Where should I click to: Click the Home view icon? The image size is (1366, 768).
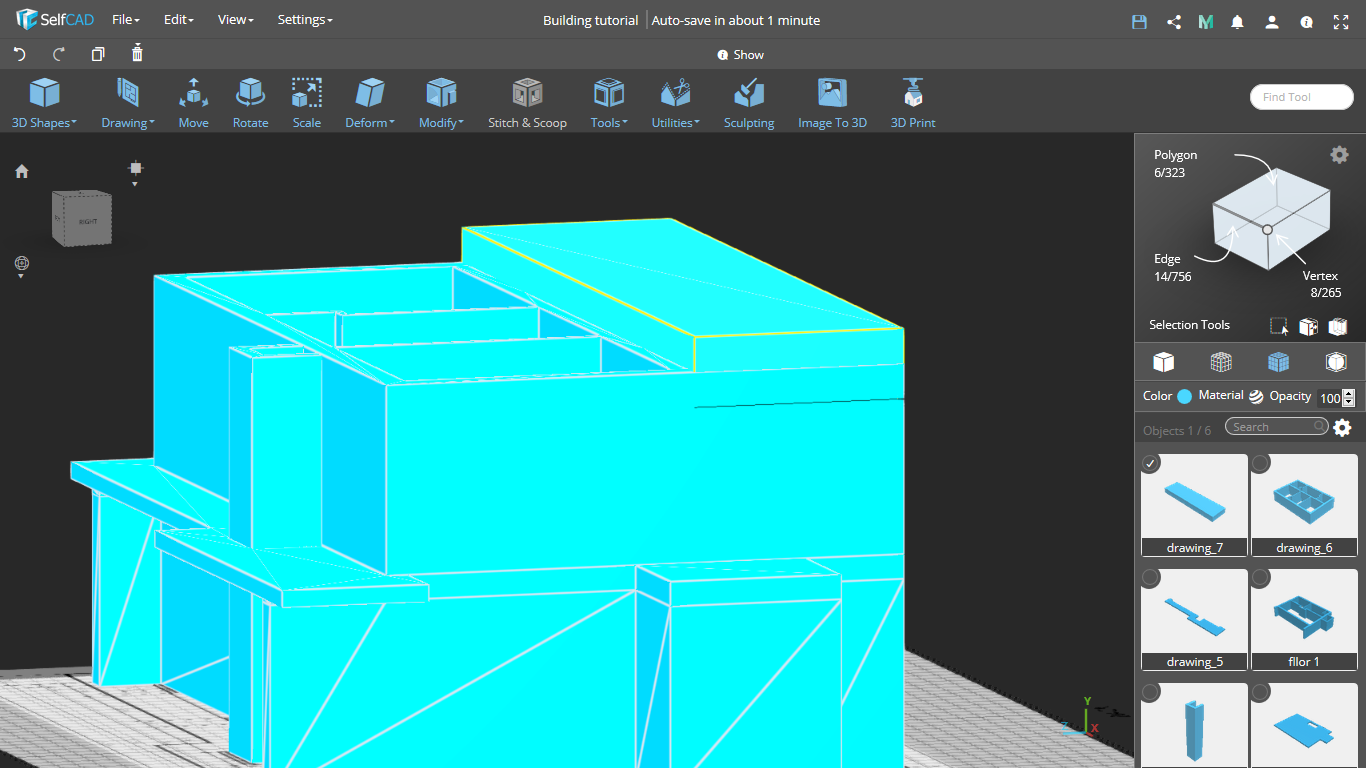point(22,171)
